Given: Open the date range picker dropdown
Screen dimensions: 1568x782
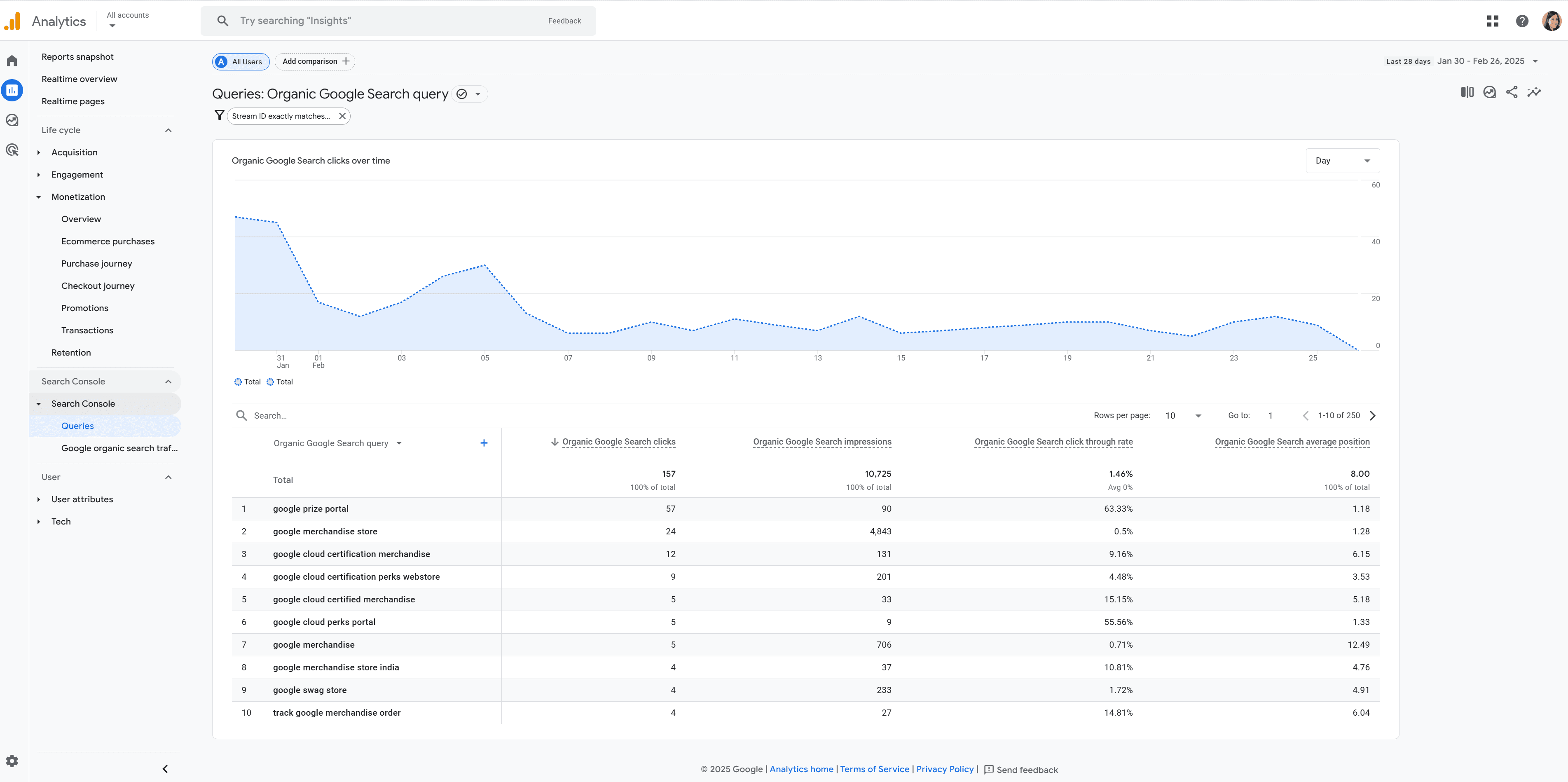Looking at the screenshot, I should (1536, 61).
